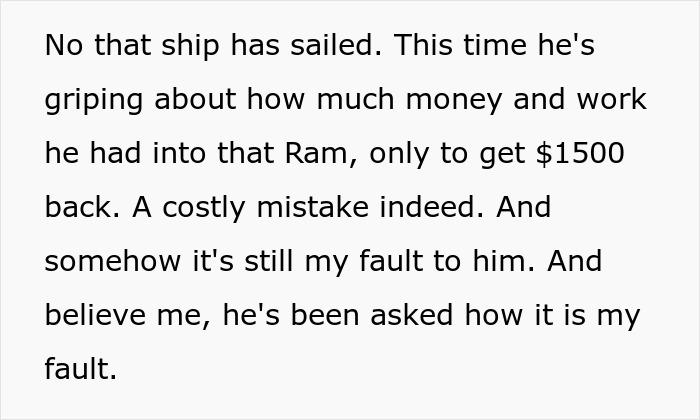Click the word "indeed"

432,208
